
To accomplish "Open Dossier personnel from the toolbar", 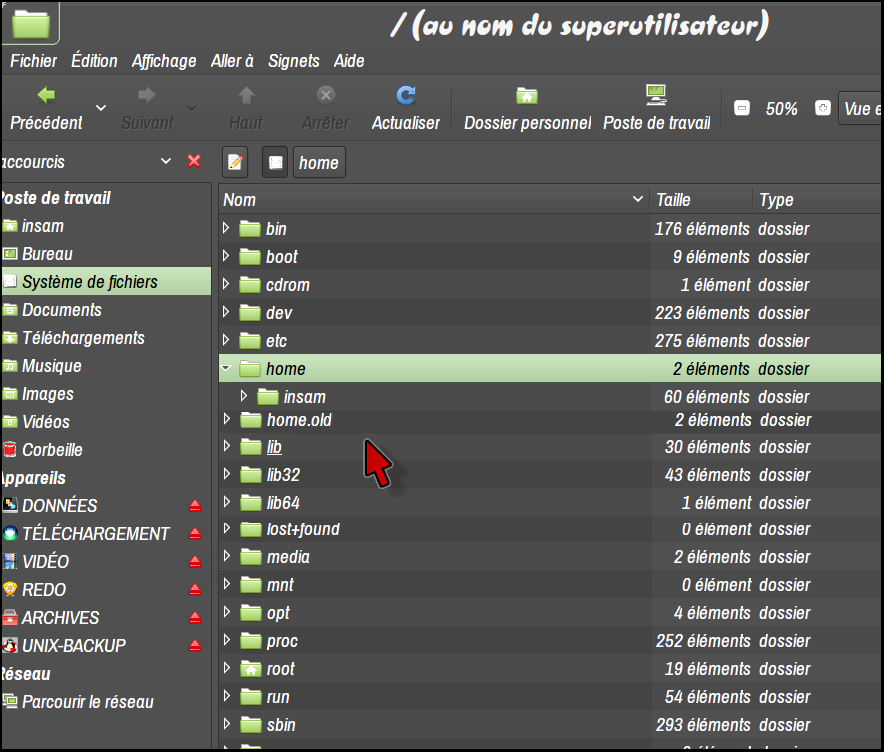I will point(527,97).
